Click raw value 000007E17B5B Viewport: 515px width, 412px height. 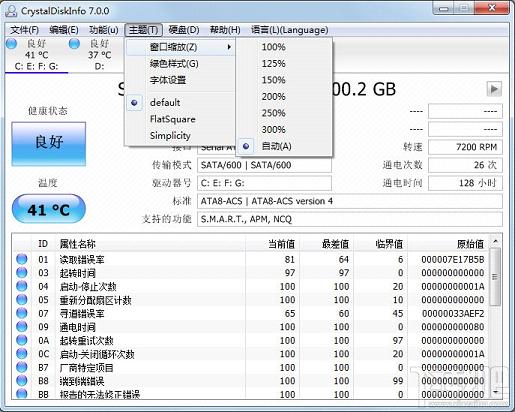point(452,259)
